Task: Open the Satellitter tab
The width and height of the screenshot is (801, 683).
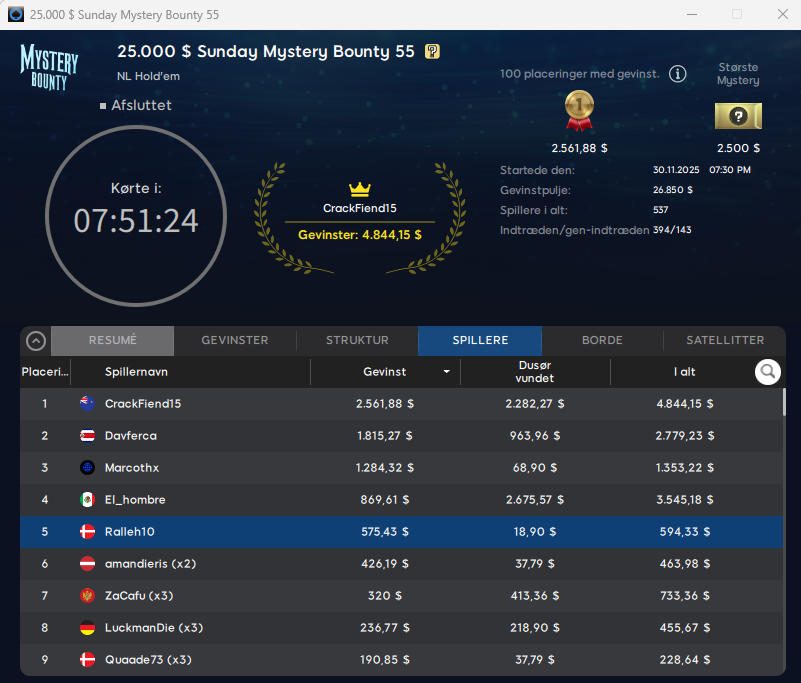Action: click(x=725, y=340)
